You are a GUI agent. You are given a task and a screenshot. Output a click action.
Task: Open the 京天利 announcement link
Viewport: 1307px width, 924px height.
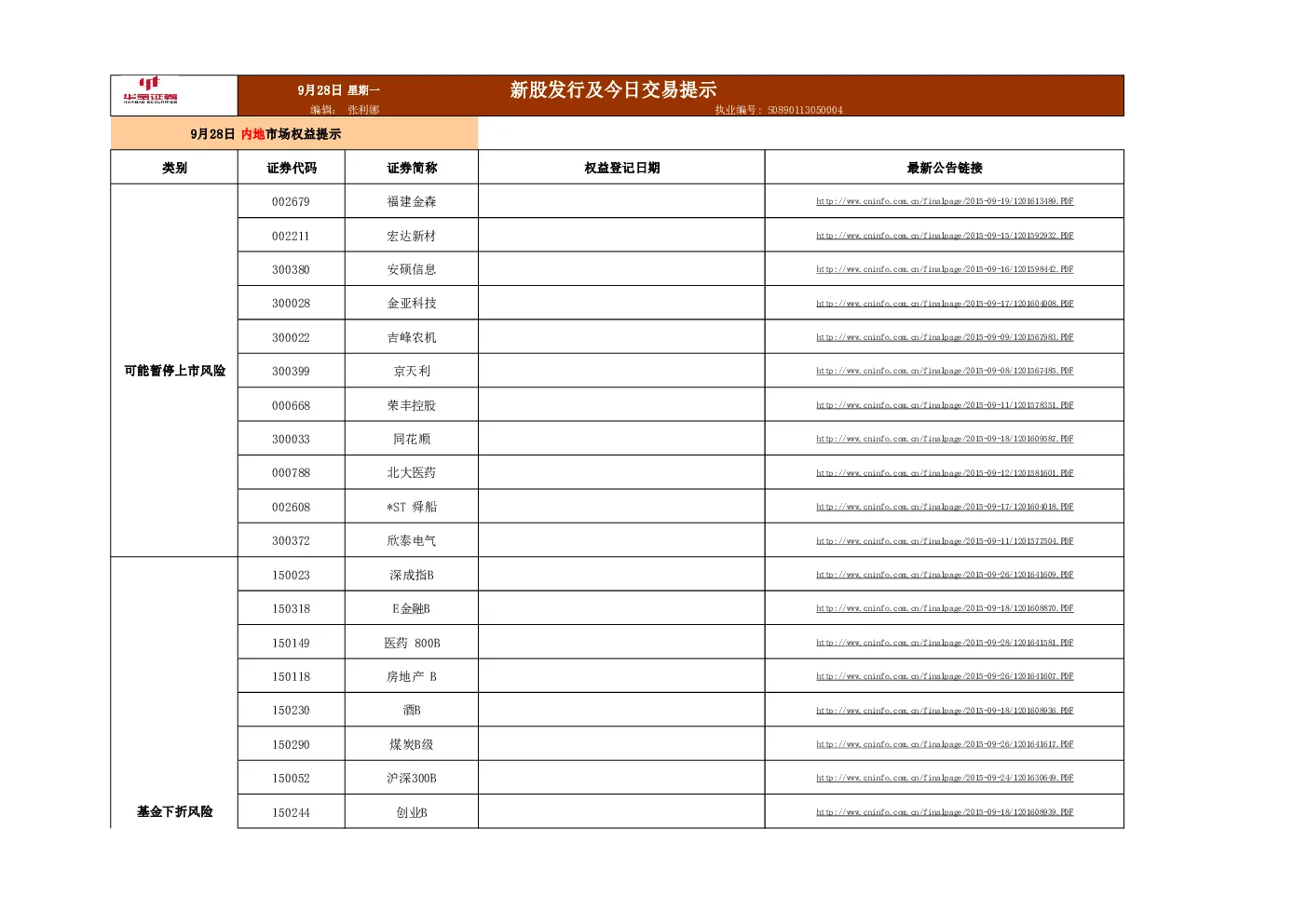[x=945, y=371]
